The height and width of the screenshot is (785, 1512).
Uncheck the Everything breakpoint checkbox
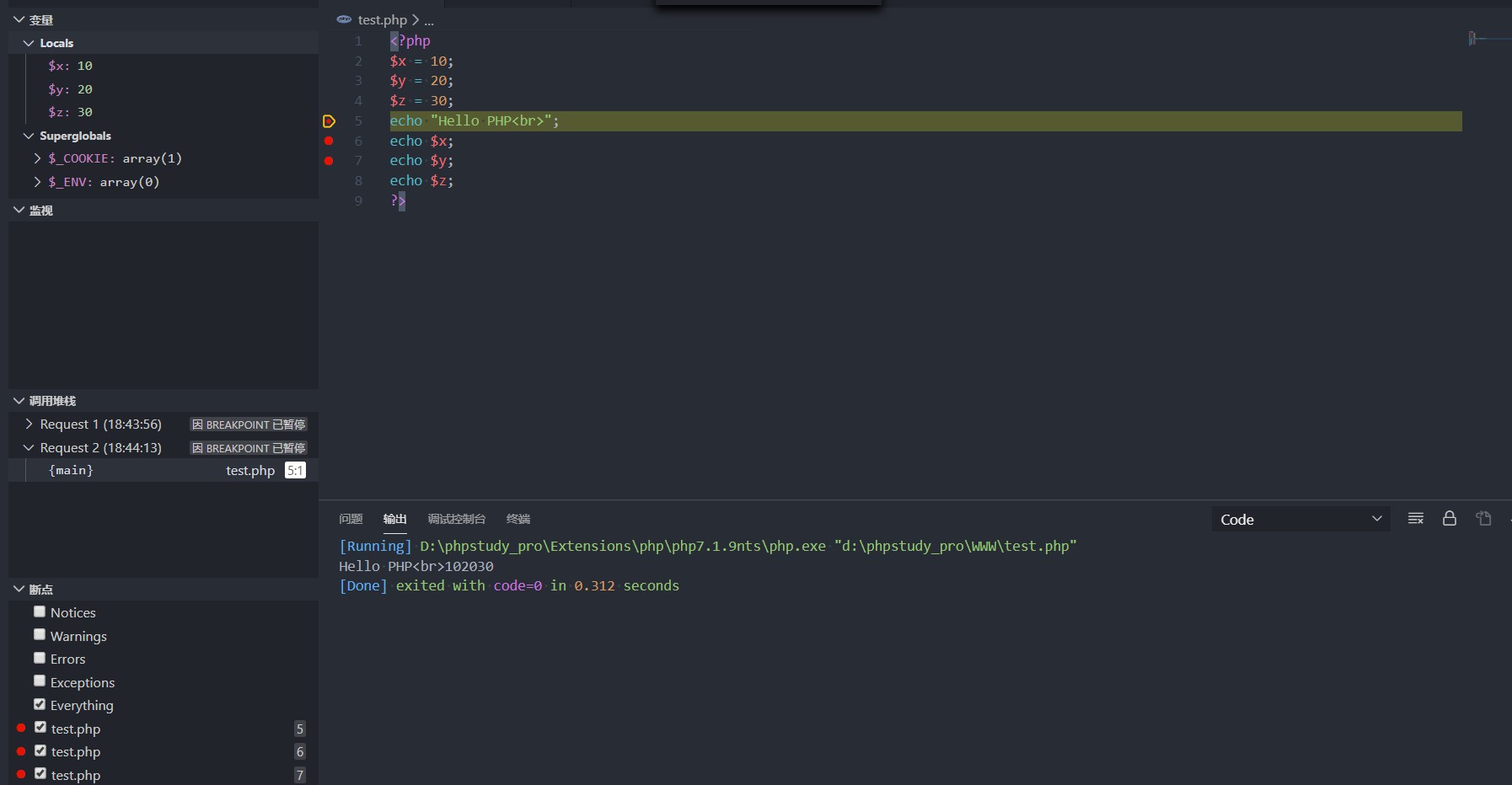click(40, 704)
